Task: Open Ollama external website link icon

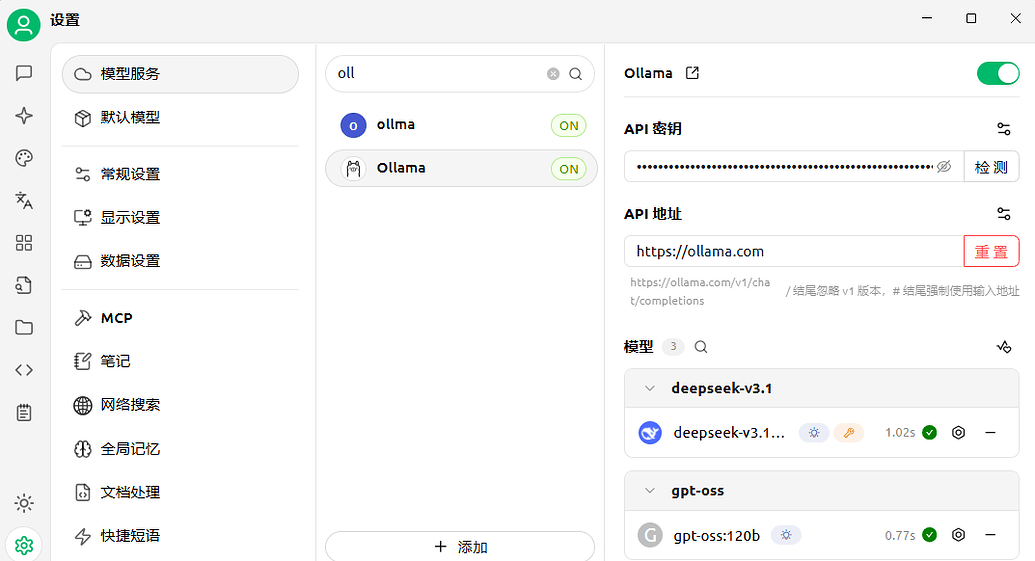Action: tap(692, 73)
